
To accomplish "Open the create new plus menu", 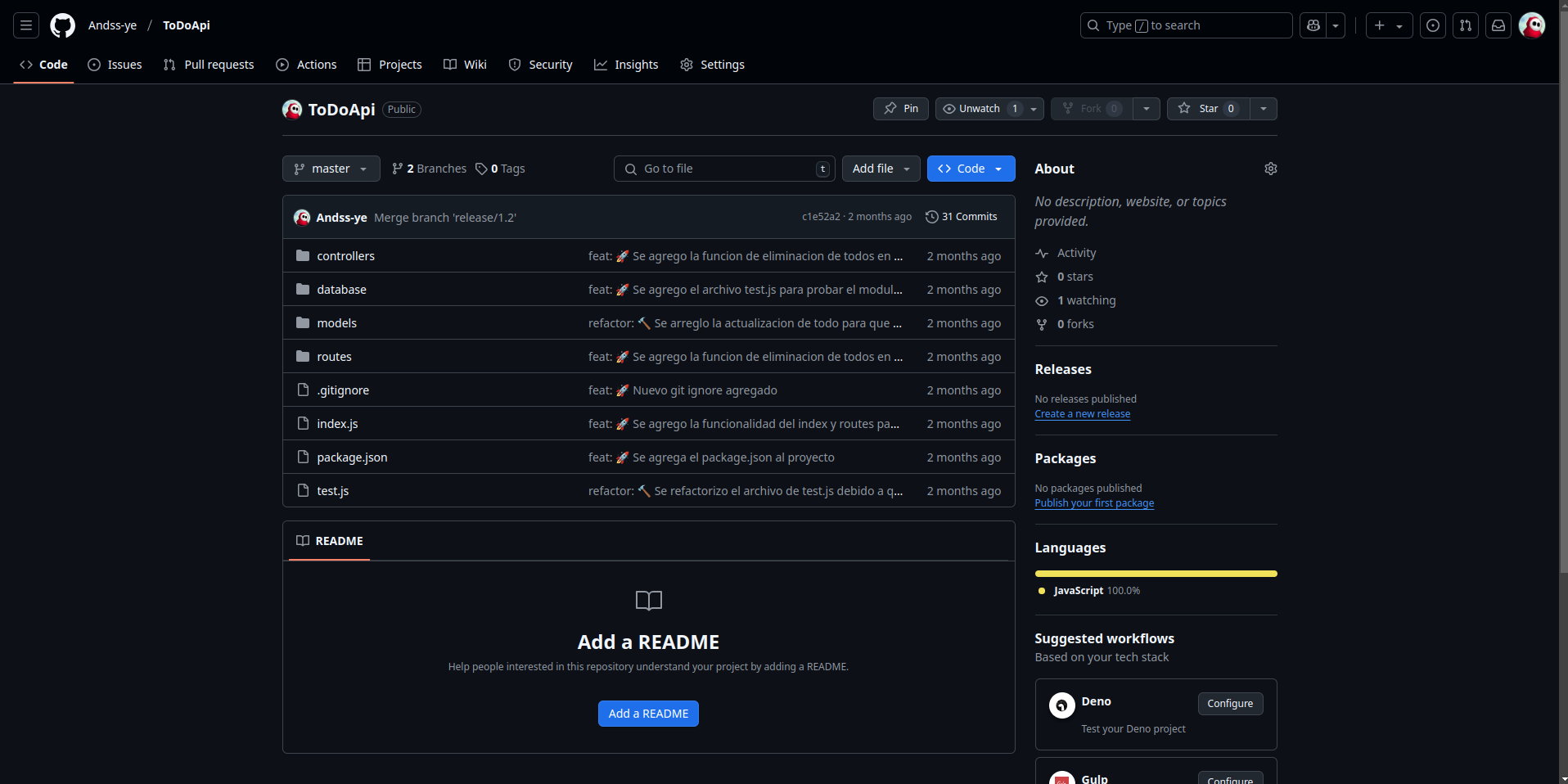I will [1389, 25].
